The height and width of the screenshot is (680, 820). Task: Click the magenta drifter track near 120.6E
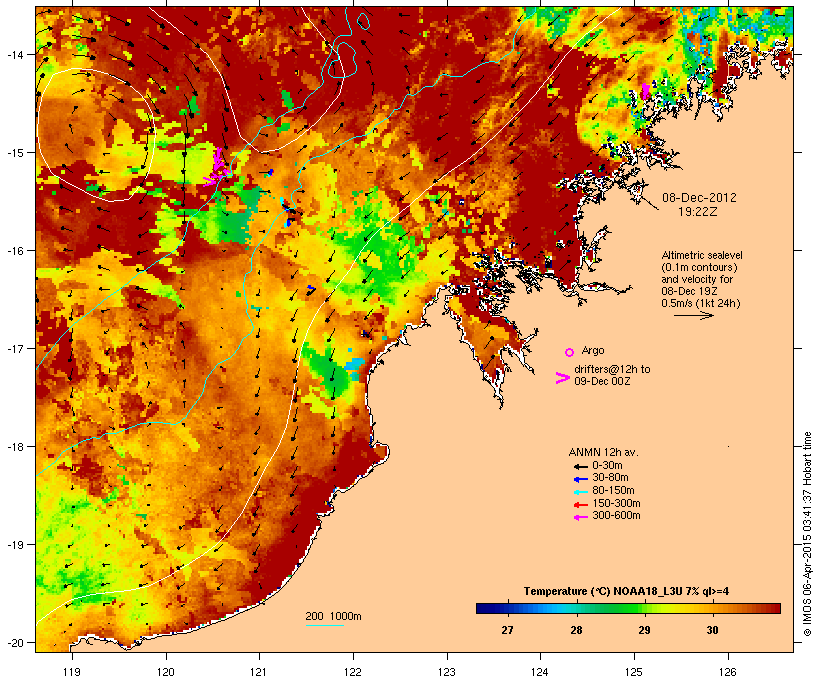pyautogui.click(x=217, y=168)
